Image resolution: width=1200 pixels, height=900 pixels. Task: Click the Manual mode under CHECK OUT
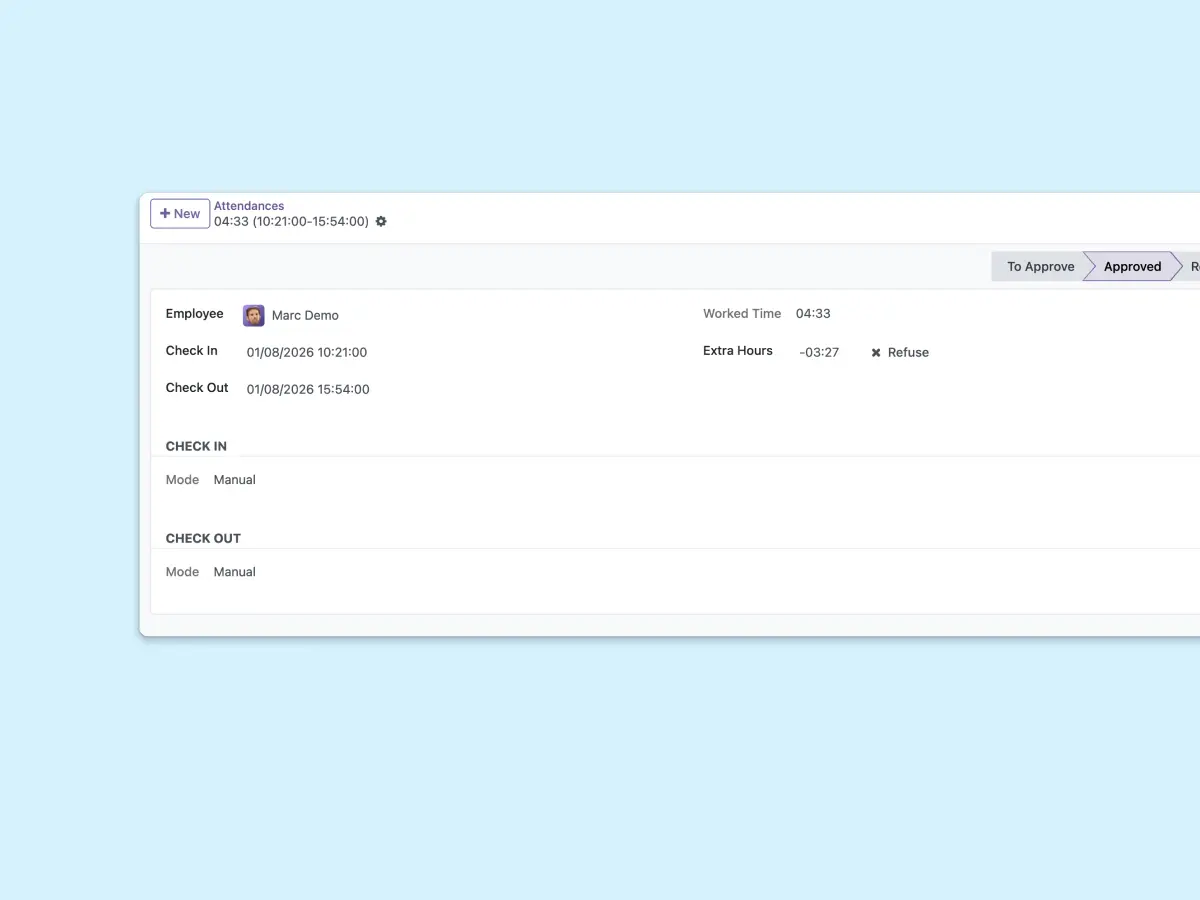235,572
